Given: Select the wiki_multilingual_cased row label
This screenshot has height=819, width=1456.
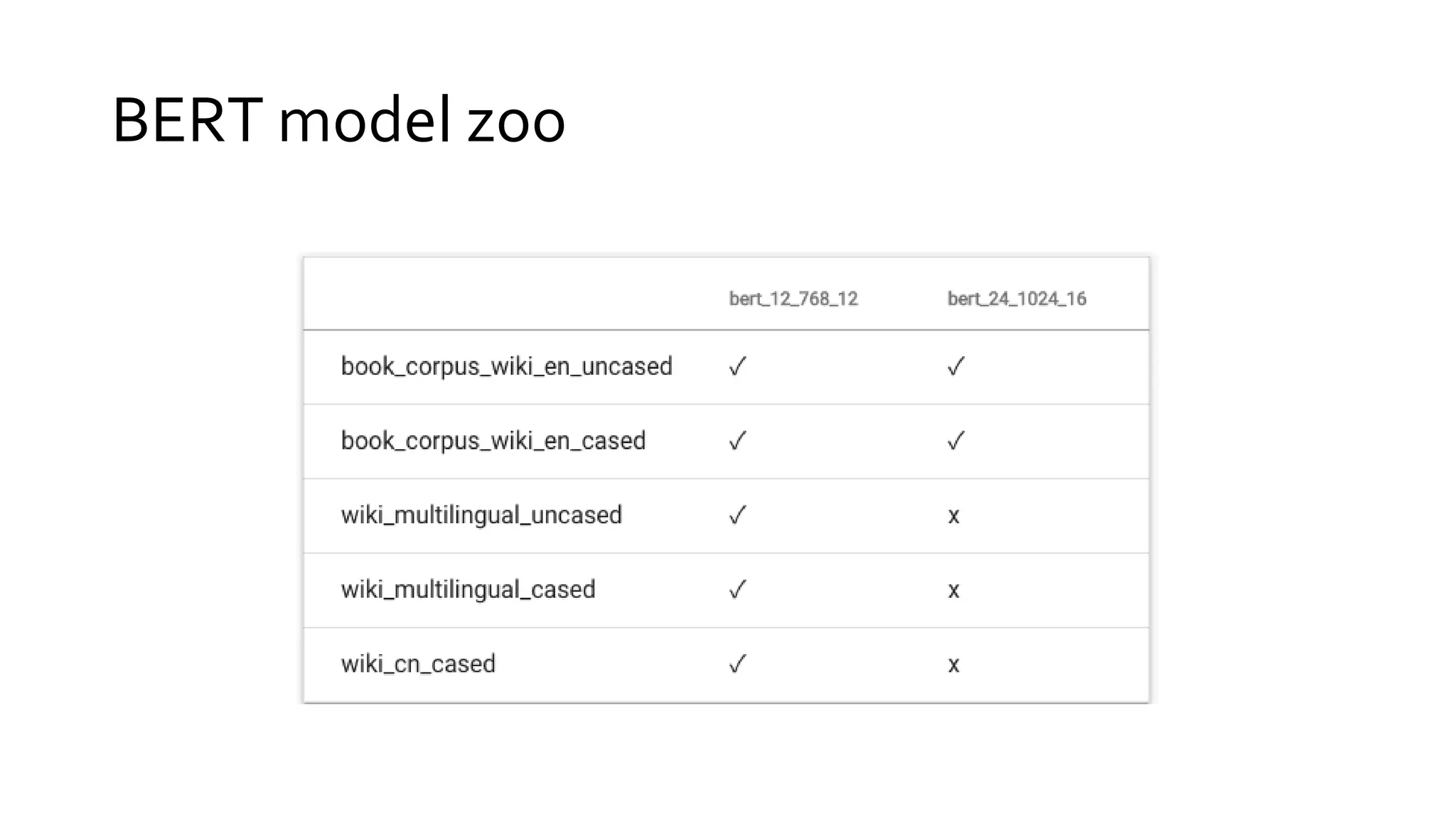Looking at the screenshot, I should click(x=468, y=590).
